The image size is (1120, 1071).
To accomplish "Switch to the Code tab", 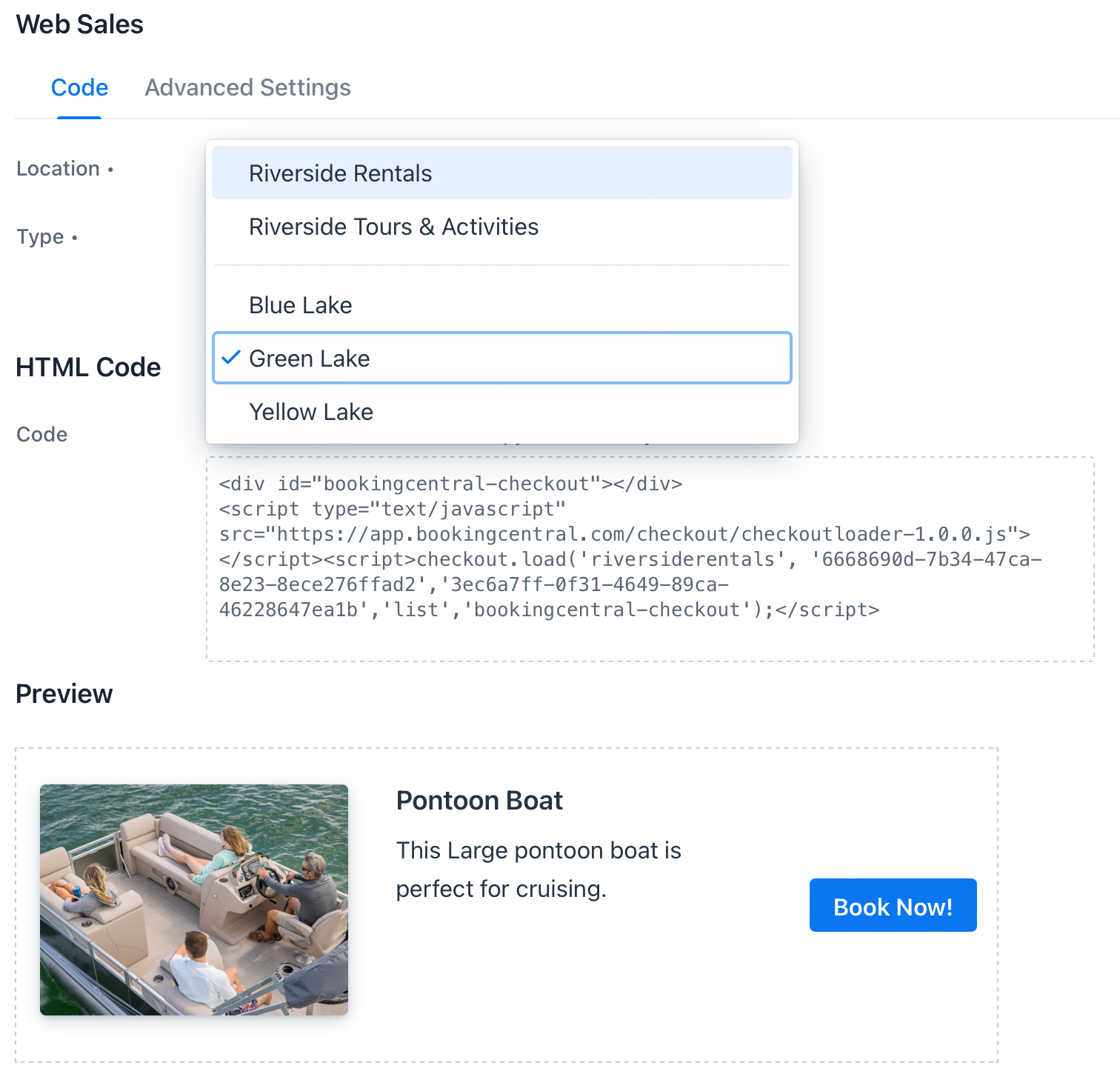I will point(79,87).
